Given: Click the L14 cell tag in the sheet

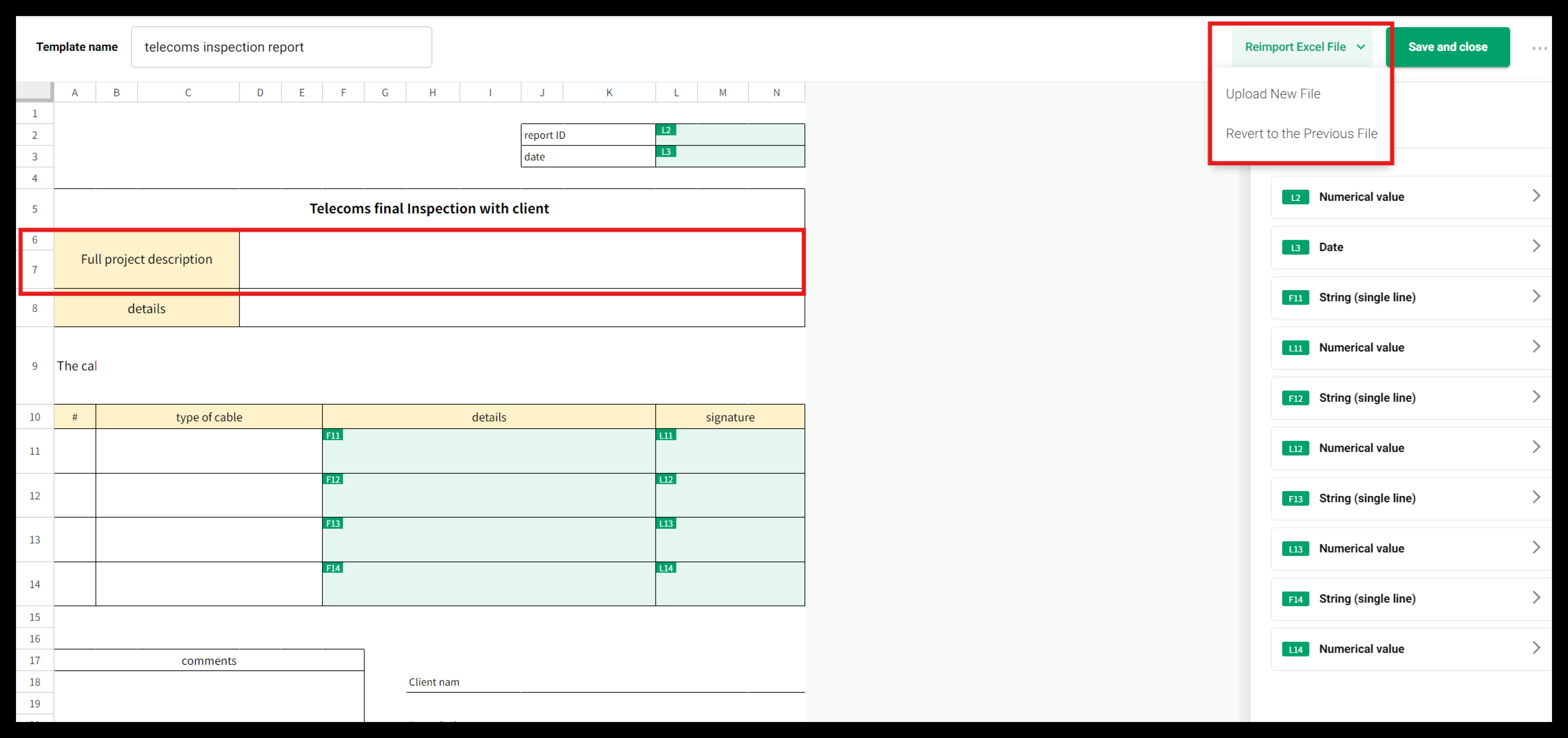Looking at the screenshot, I should coord(666,568).
